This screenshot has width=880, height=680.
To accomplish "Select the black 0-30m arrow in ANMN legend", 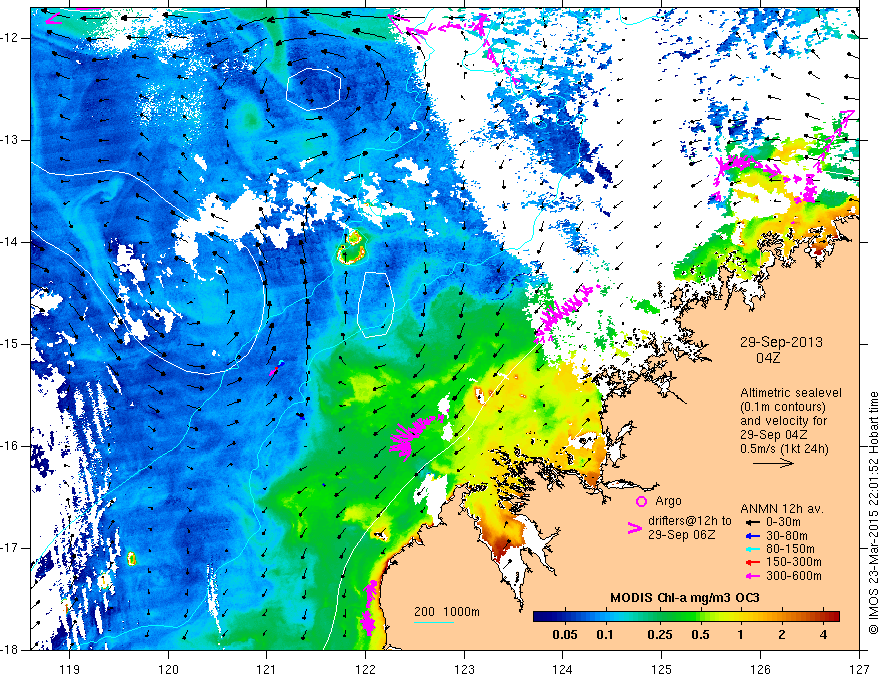I will 752,522.
